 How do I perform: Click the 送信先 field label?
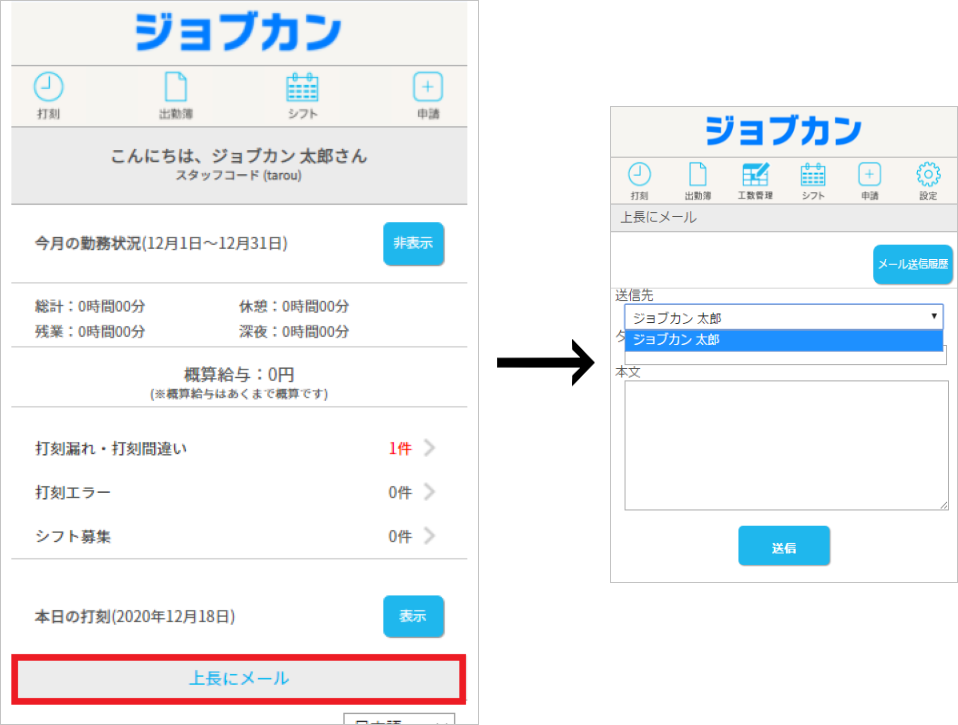pos(634,296)
